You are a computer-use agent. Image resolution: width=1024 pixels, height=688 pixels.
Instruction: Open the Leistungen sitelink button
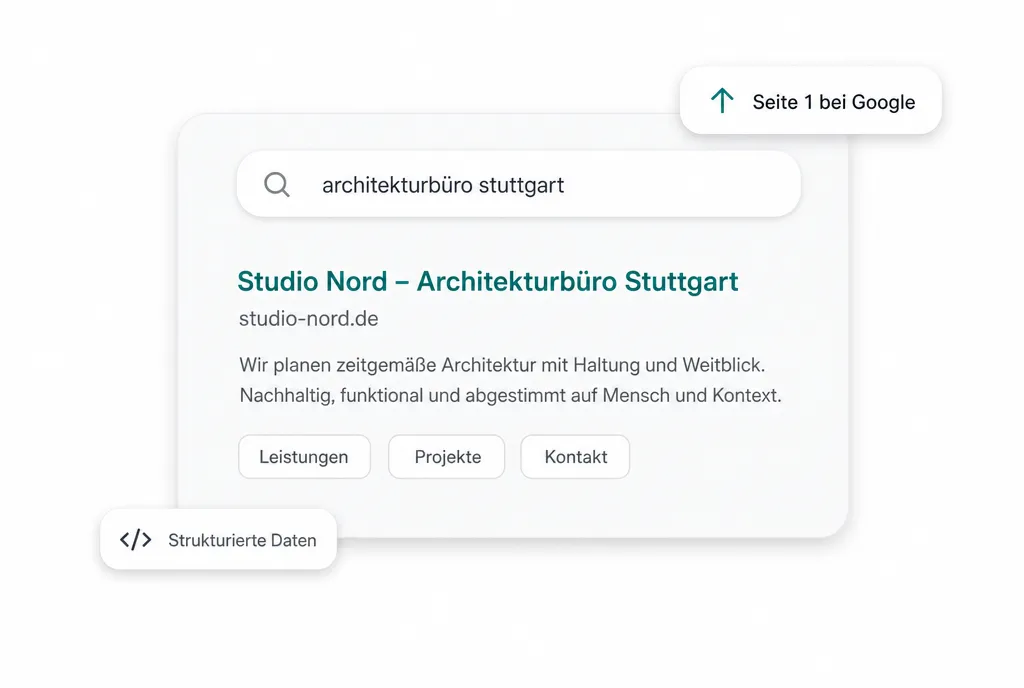(304, 457)
